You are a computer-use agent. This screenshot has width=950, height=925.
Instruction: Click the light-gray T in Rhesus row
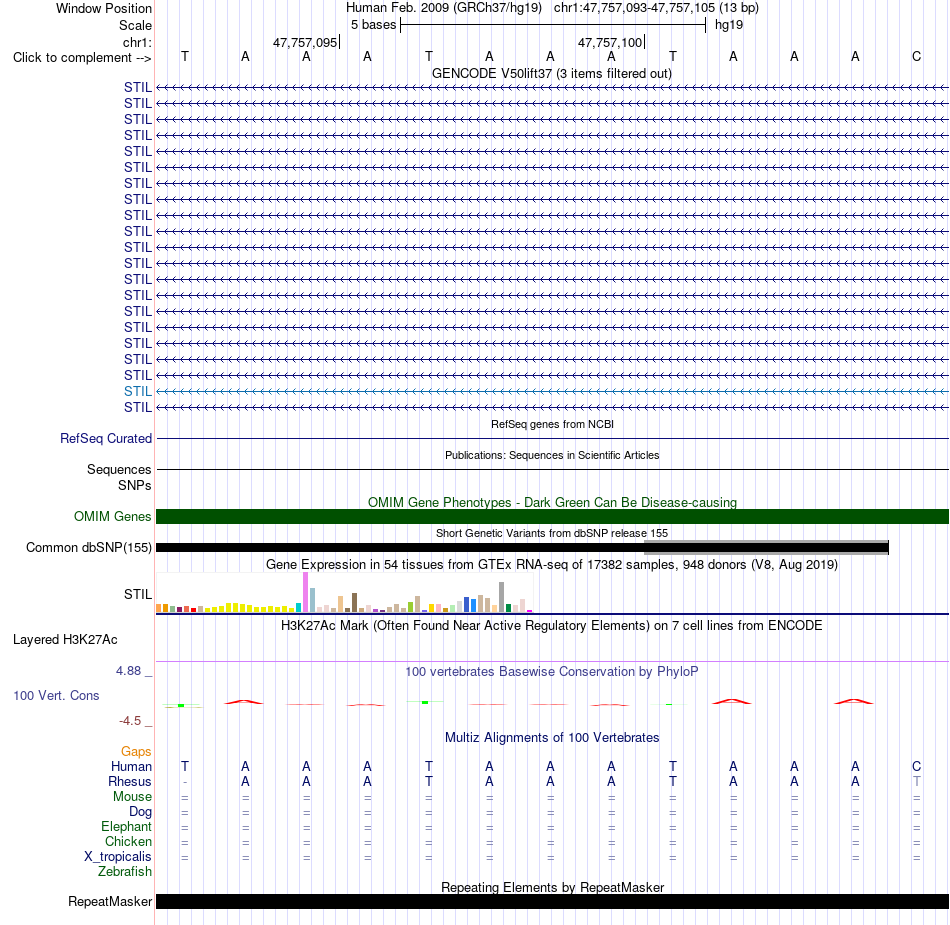pos(916,781)
